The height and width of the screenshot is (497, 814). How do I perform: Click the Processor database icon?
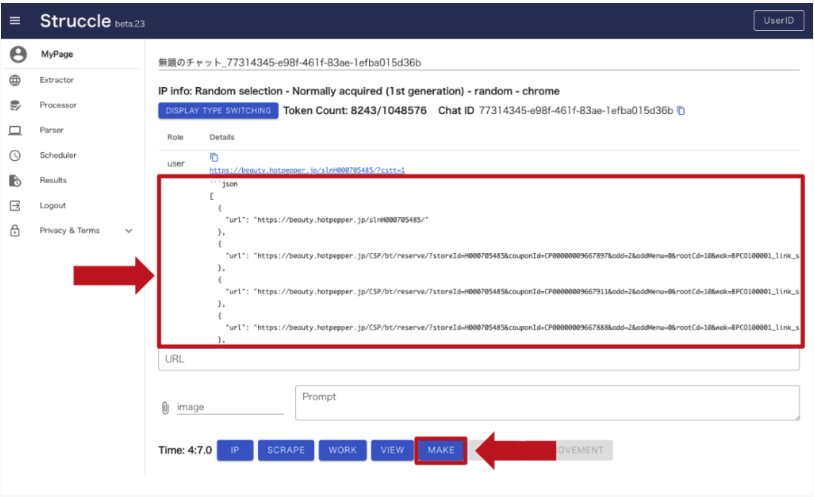click(x=15, y=105)
